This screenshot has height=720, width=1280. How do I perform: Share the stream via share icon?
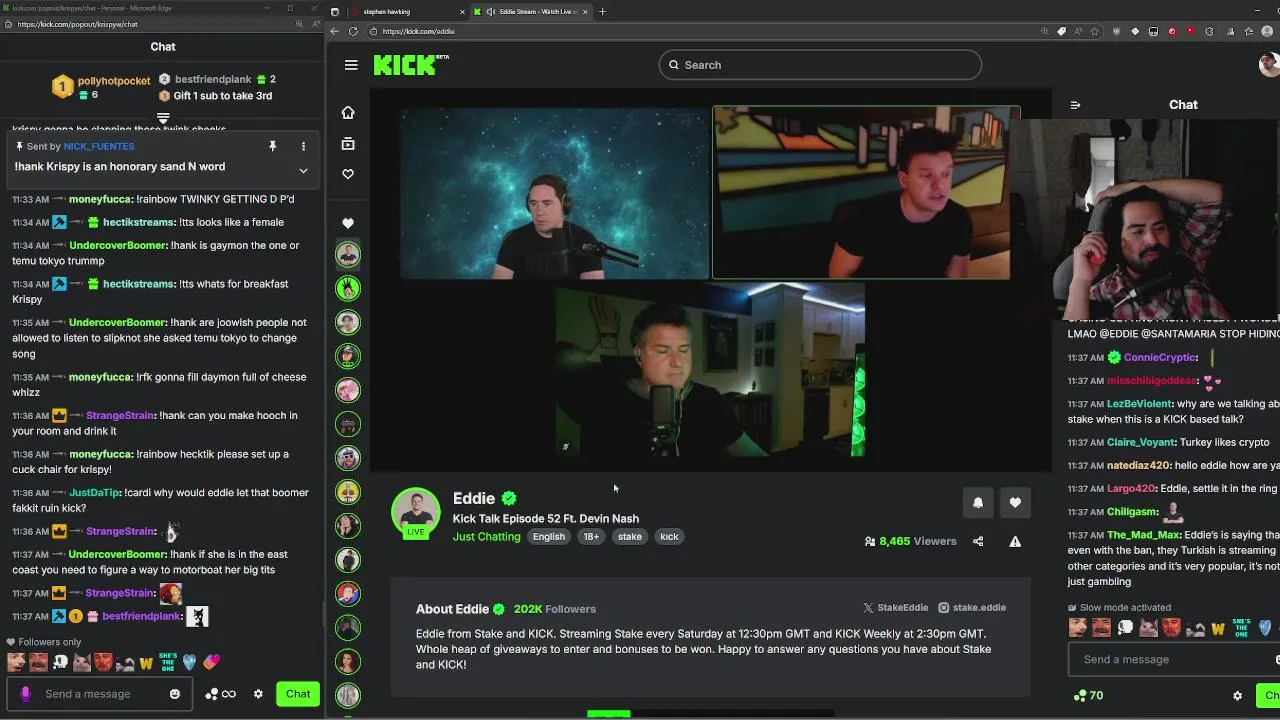pos(978,541)
